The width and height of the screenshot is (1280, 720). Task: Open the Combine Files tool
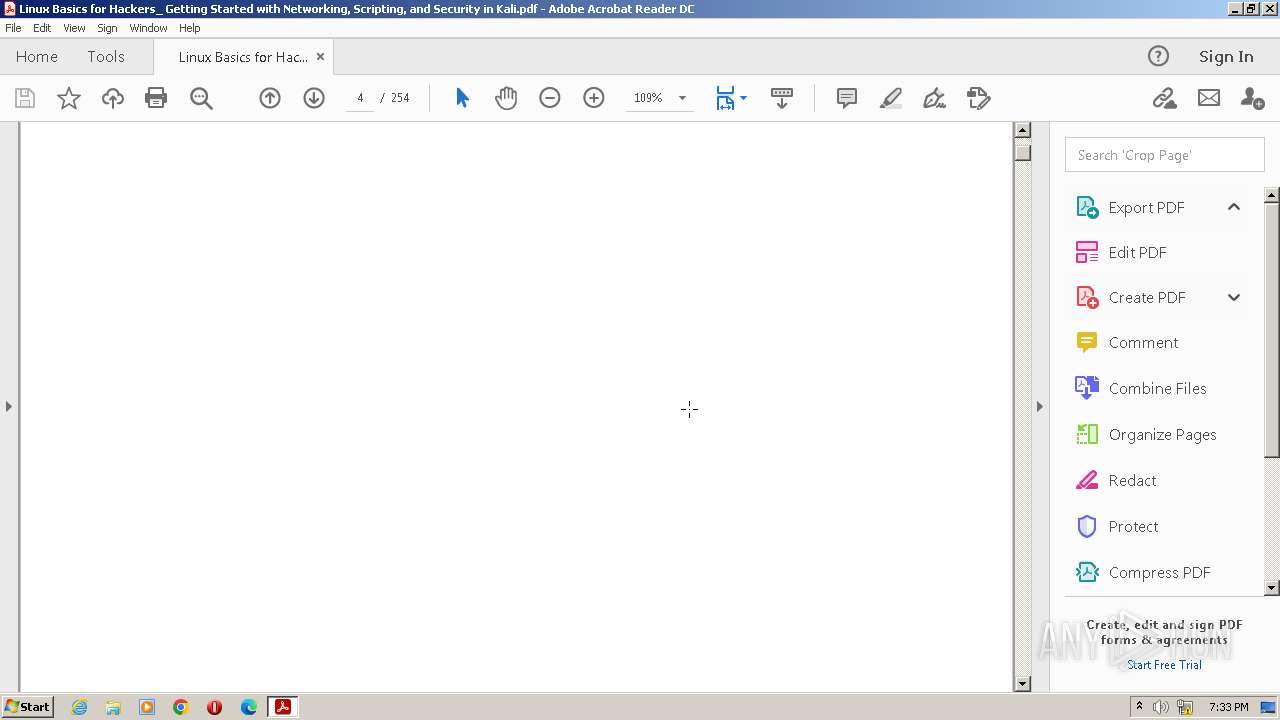point(1157,388)
